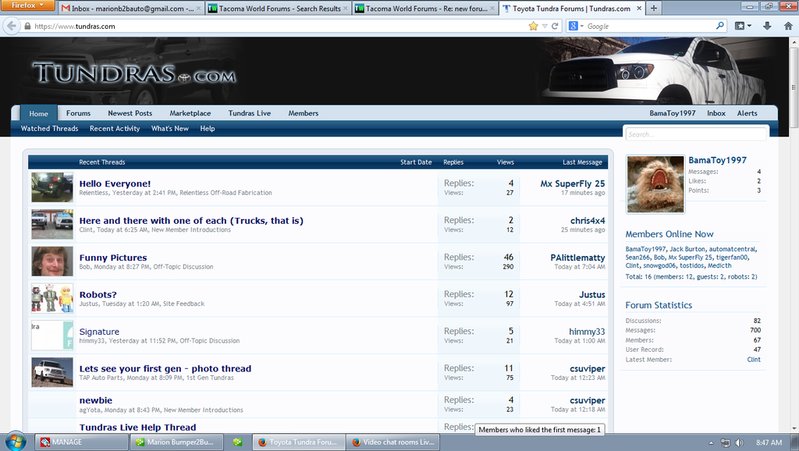Click the Windows Start orb
Image resolution: width=799 pixels, height=451 pixels.
click(15, 441)
